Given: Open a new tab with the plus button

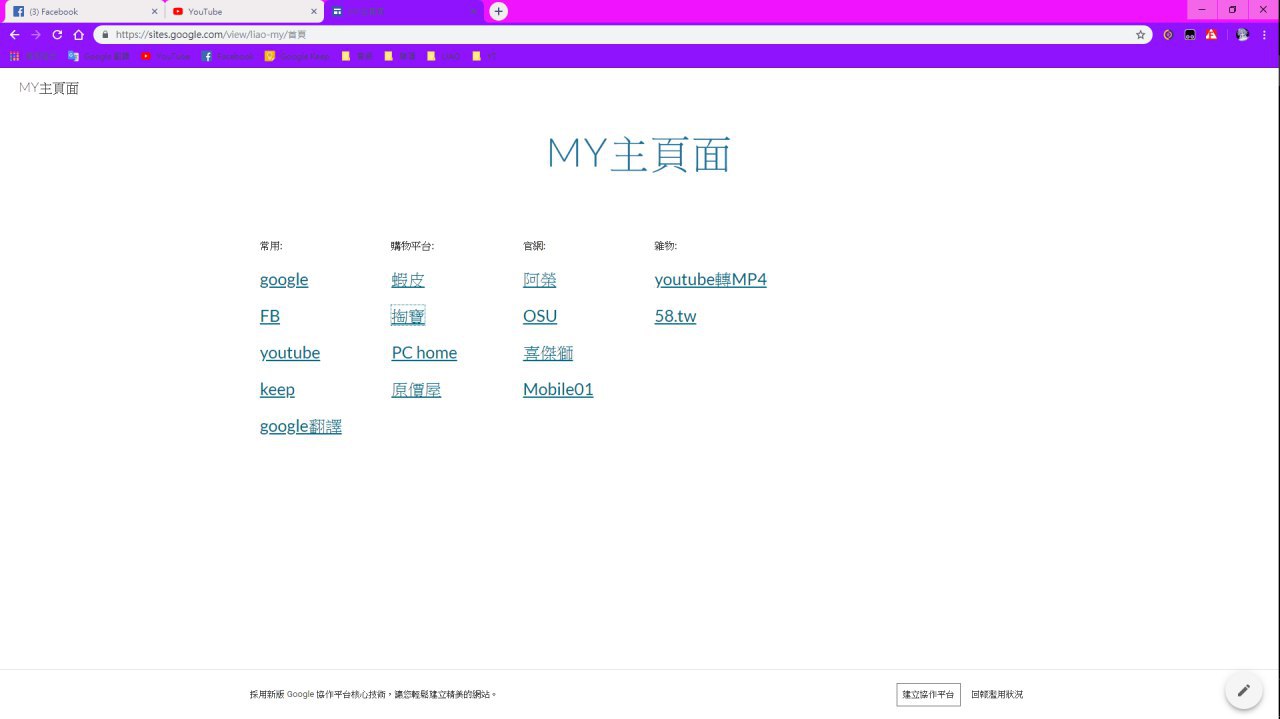Looking at the screenshot, I should [498, 11].
